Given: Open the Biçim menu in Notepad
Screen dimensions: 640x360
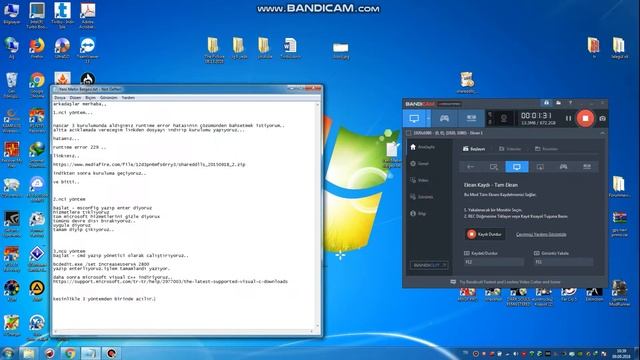Looking at the screenshot, I should pyautogui.click(x=90, y=98).
